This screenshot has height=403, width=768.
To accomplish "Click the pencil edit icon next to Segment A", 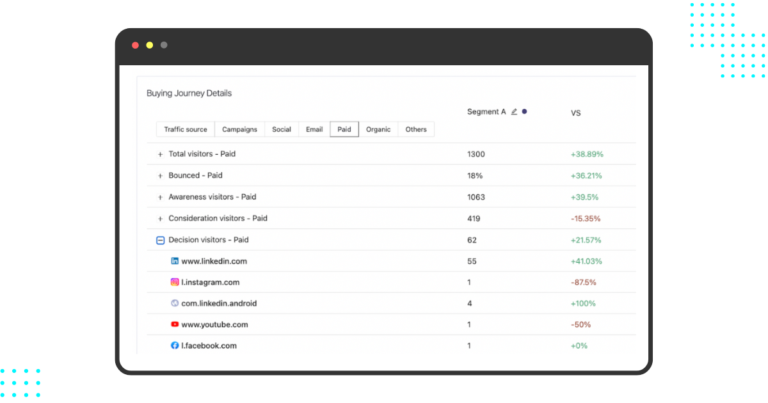I will (514, 112).
